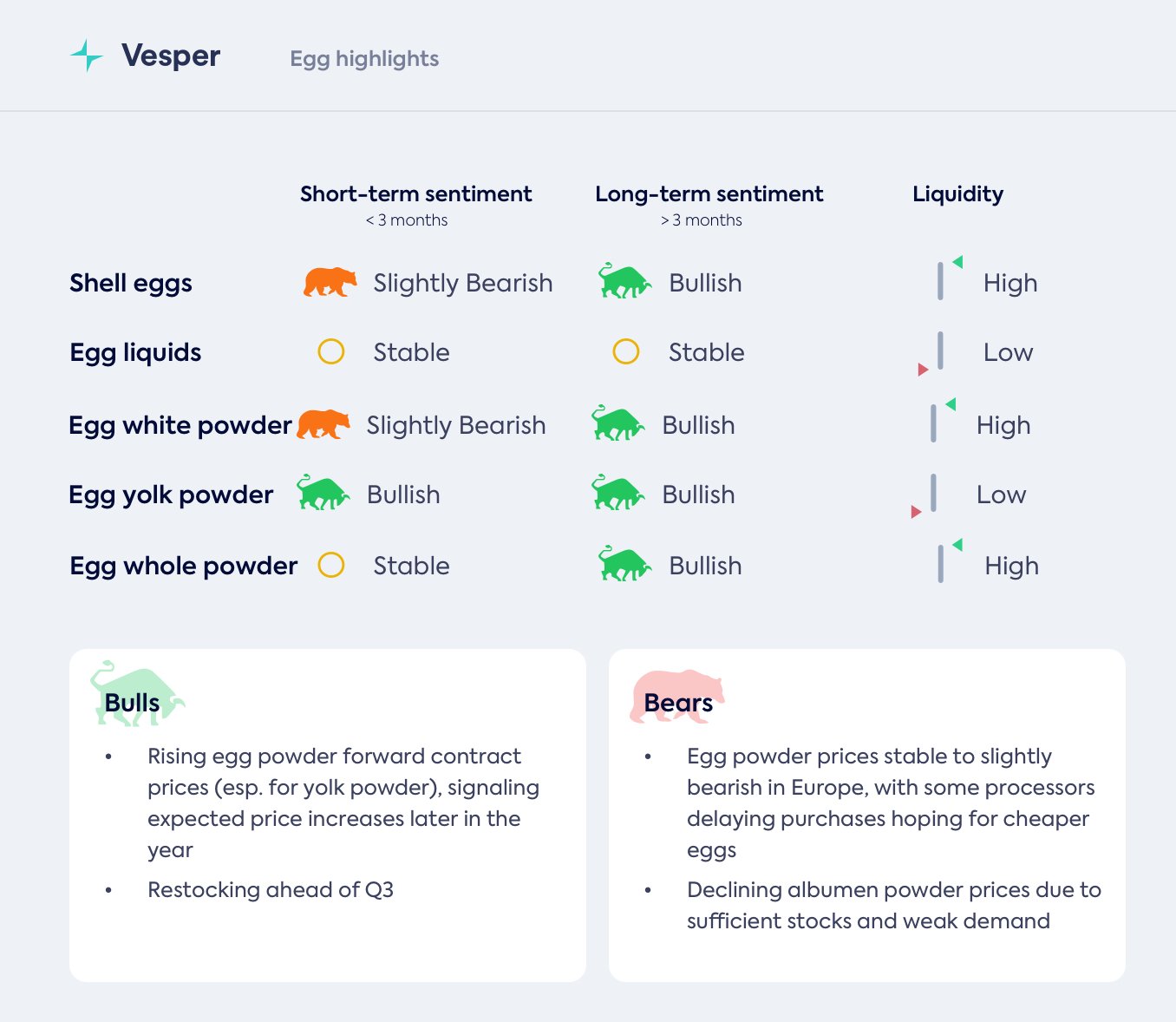This screenshot has width=1176, height=1022.
Task: Click the green bull icon for Shell eggs long-term
Action: 624,282
